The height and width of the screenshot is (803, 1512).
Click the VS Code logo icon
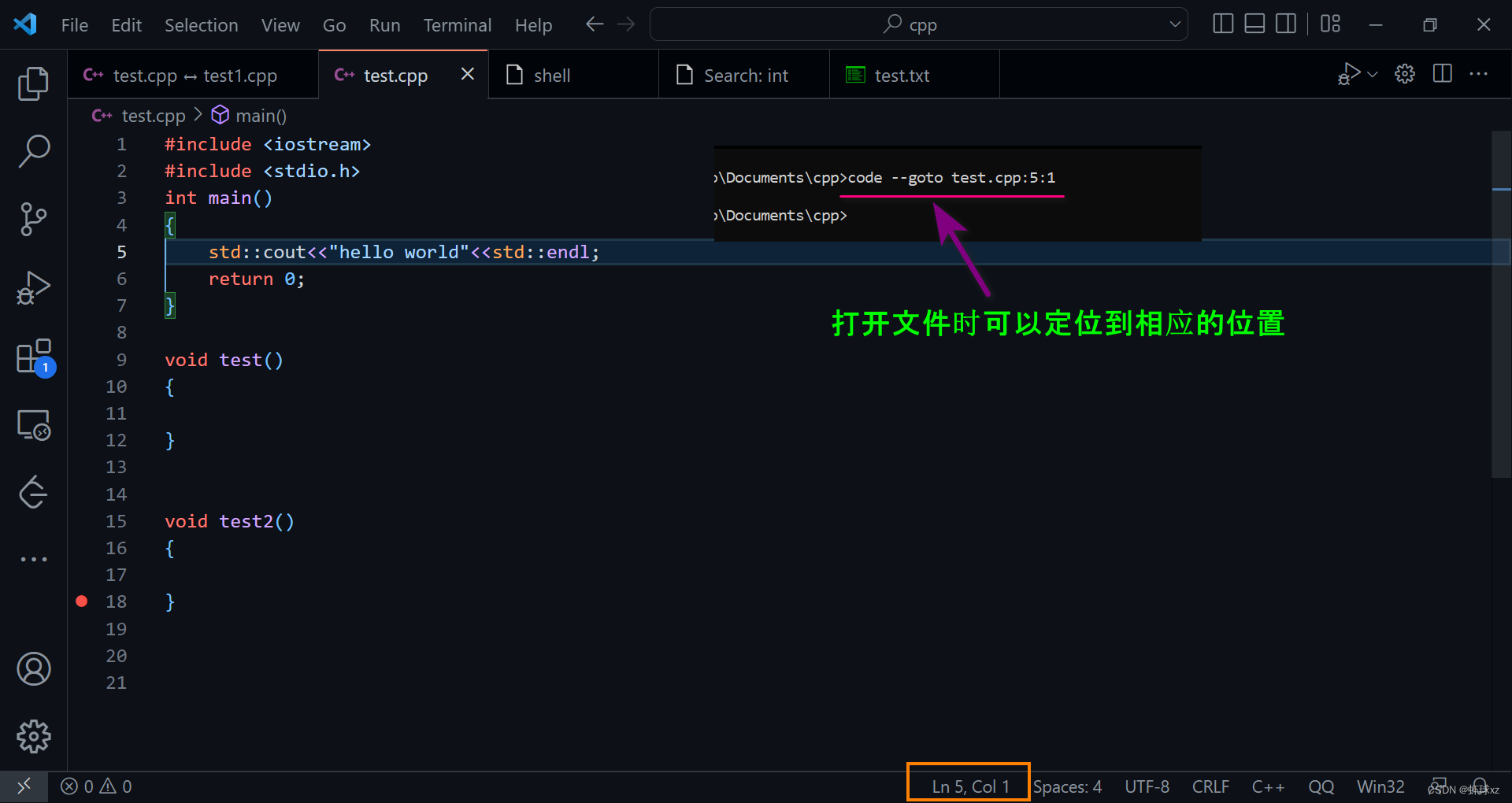[25, 24]
